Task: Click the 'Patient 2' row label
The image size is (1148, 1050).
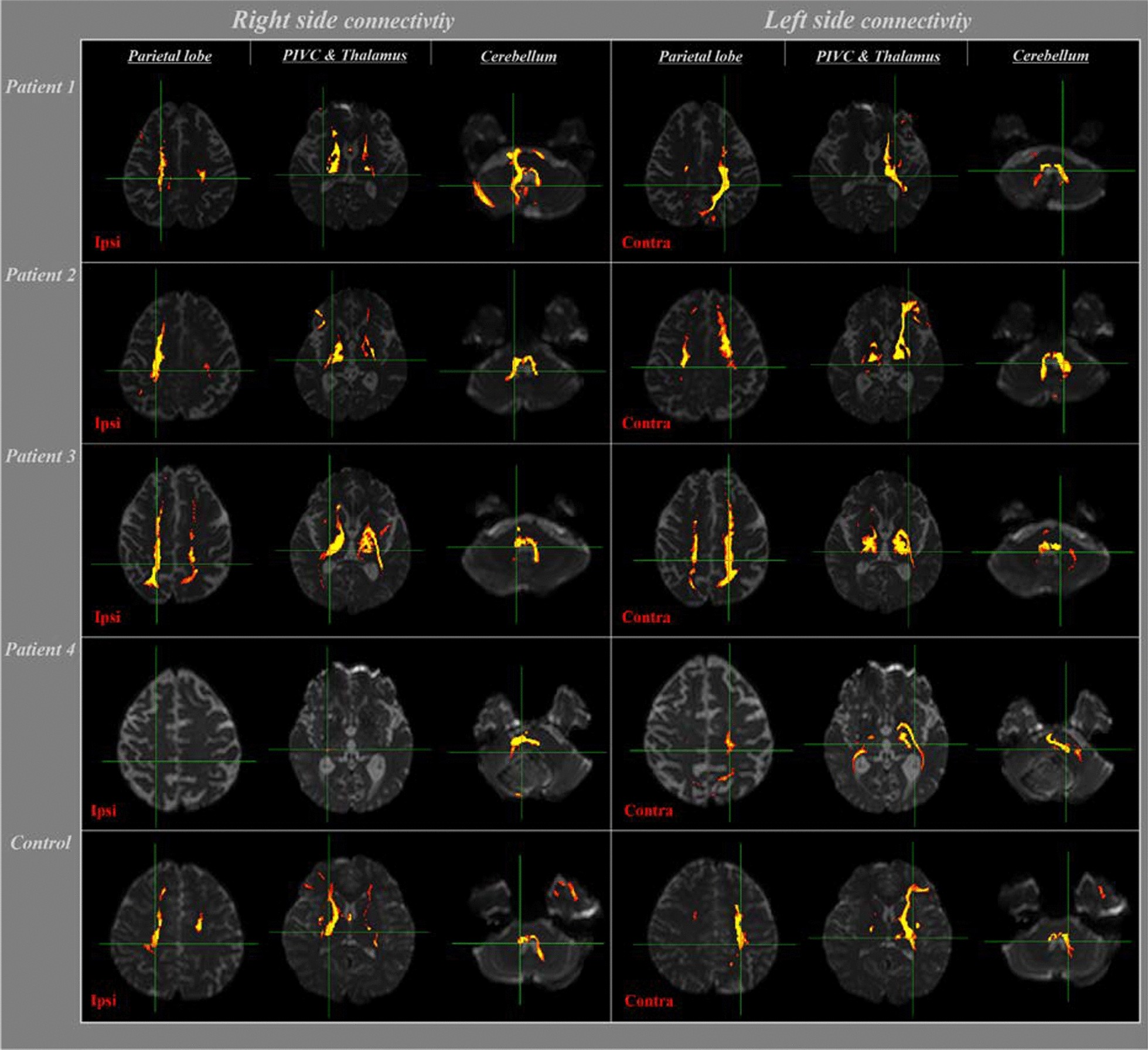Action: click(x=40, y=274)
